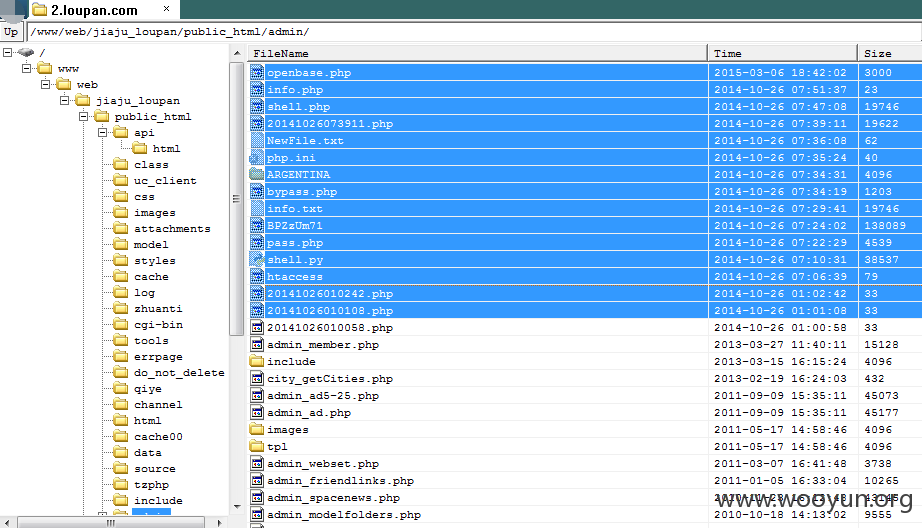Click the zhuanti folder icon in tree

pyautogui.click(x=121, y=308)
